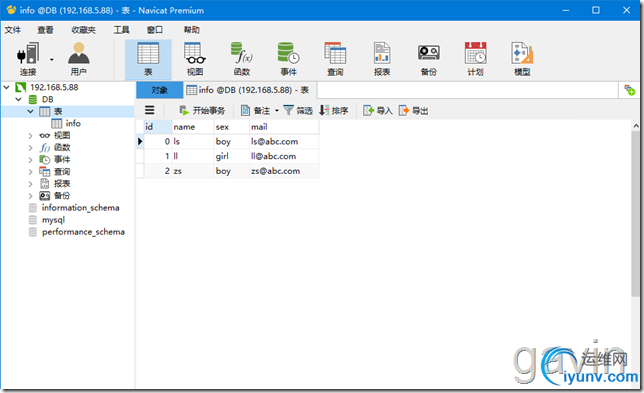Open the 用户 user manager
This screenshot has height=393, width=644.
(78, 59)
